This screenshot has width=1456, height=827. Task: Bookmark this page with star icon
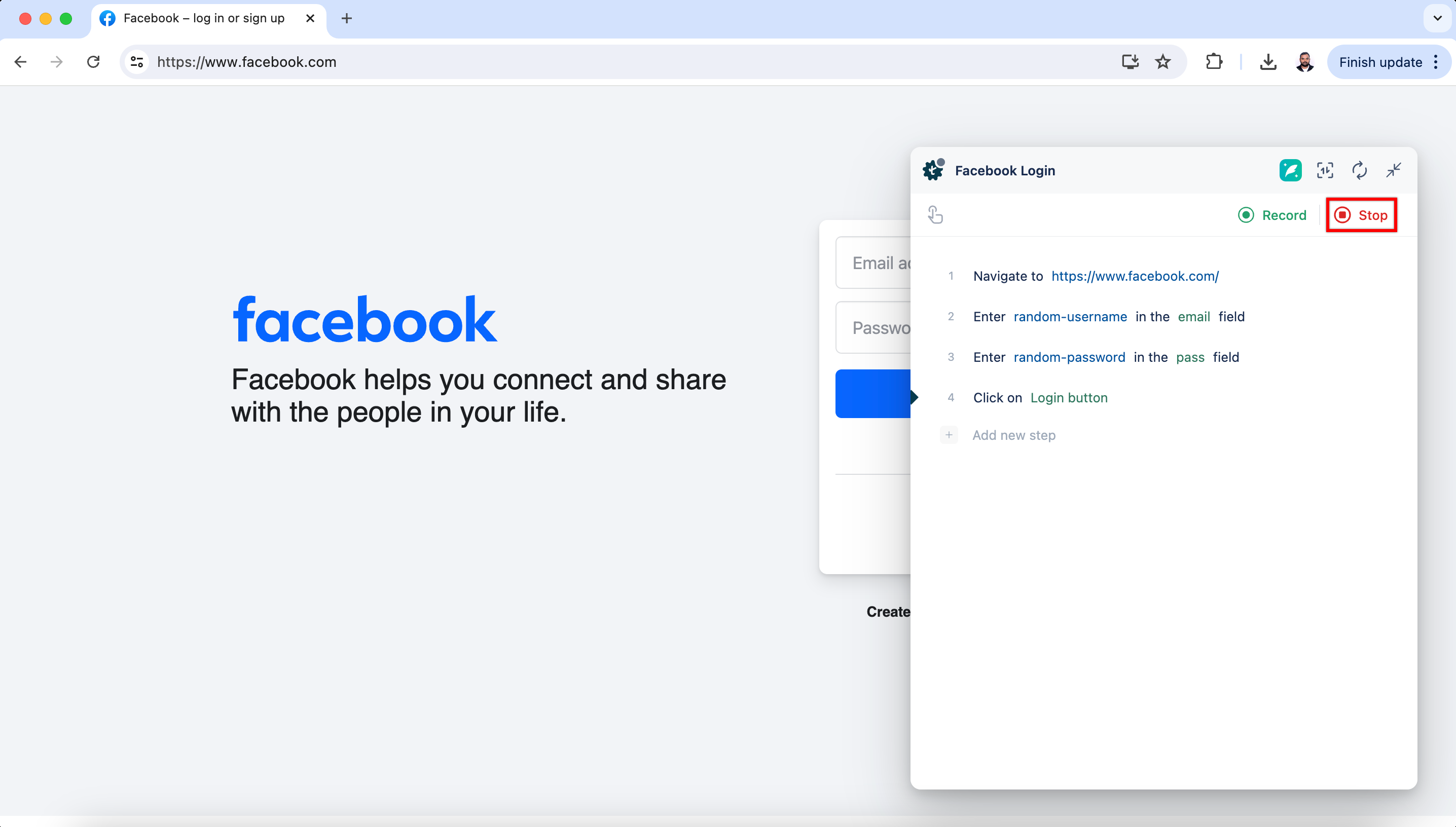pyautogui.click(x=1163, y=62)
